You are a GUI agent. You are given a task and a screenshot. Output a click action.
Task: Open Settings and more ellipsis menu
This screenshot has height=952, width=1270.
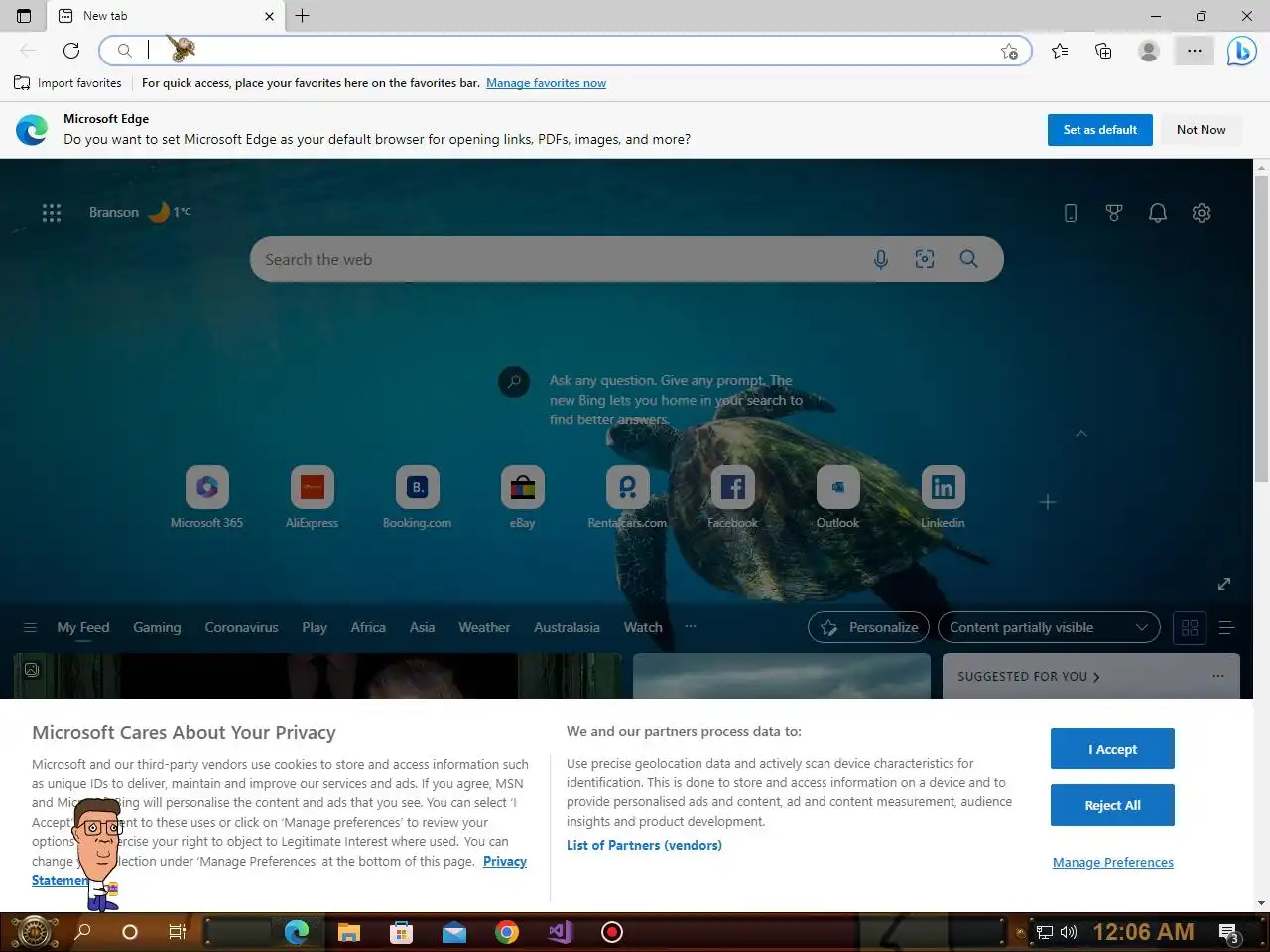(1195, 51)
